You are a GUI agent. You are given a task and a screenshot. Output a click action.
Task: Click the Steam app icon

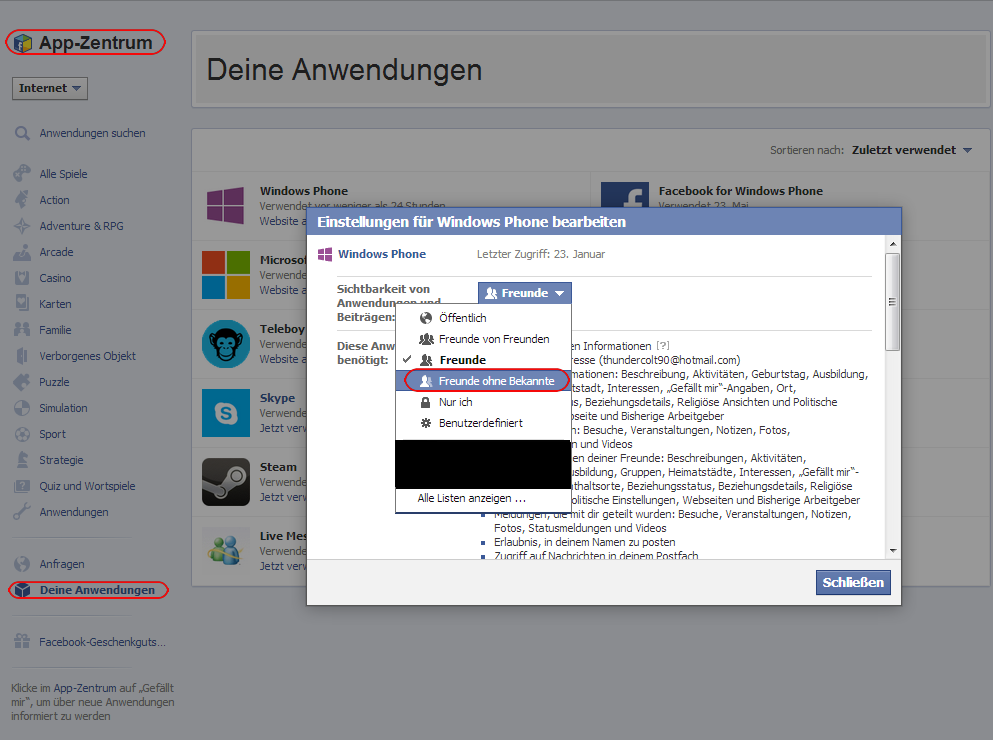tap(226, 482)
